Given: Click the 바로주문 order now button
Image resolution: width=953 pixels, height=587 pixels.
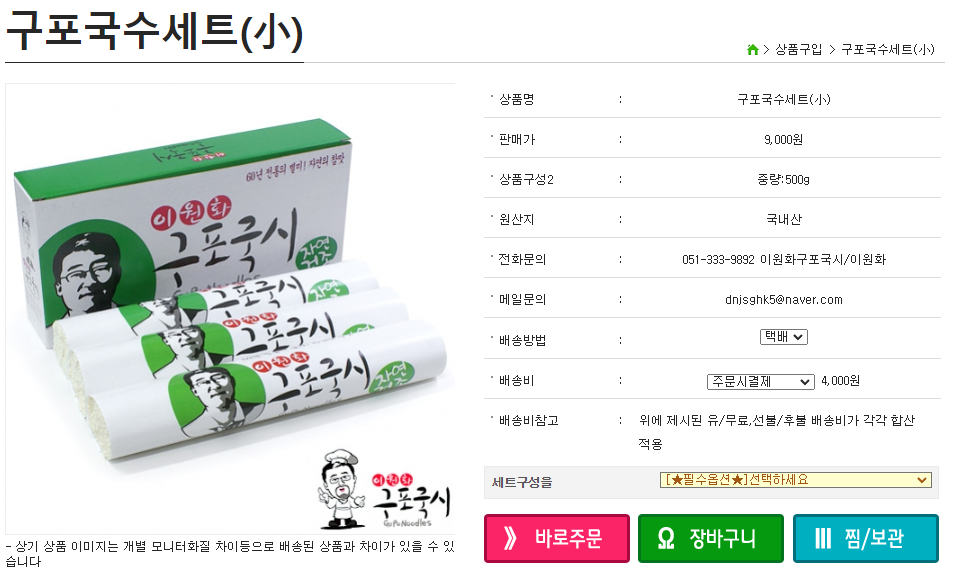Looking at the screenshot, I should point(557,538).
